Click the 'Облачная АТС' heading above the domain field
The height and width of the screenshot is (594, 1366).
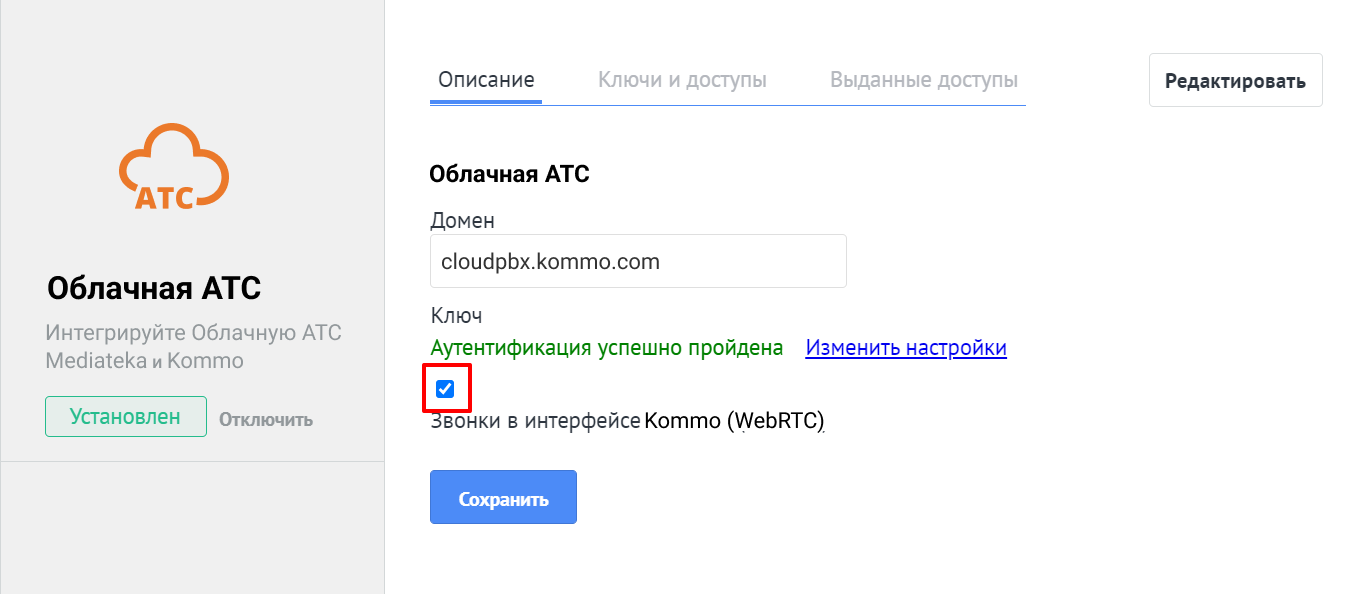pyautogui.click(x=509, y=174)
